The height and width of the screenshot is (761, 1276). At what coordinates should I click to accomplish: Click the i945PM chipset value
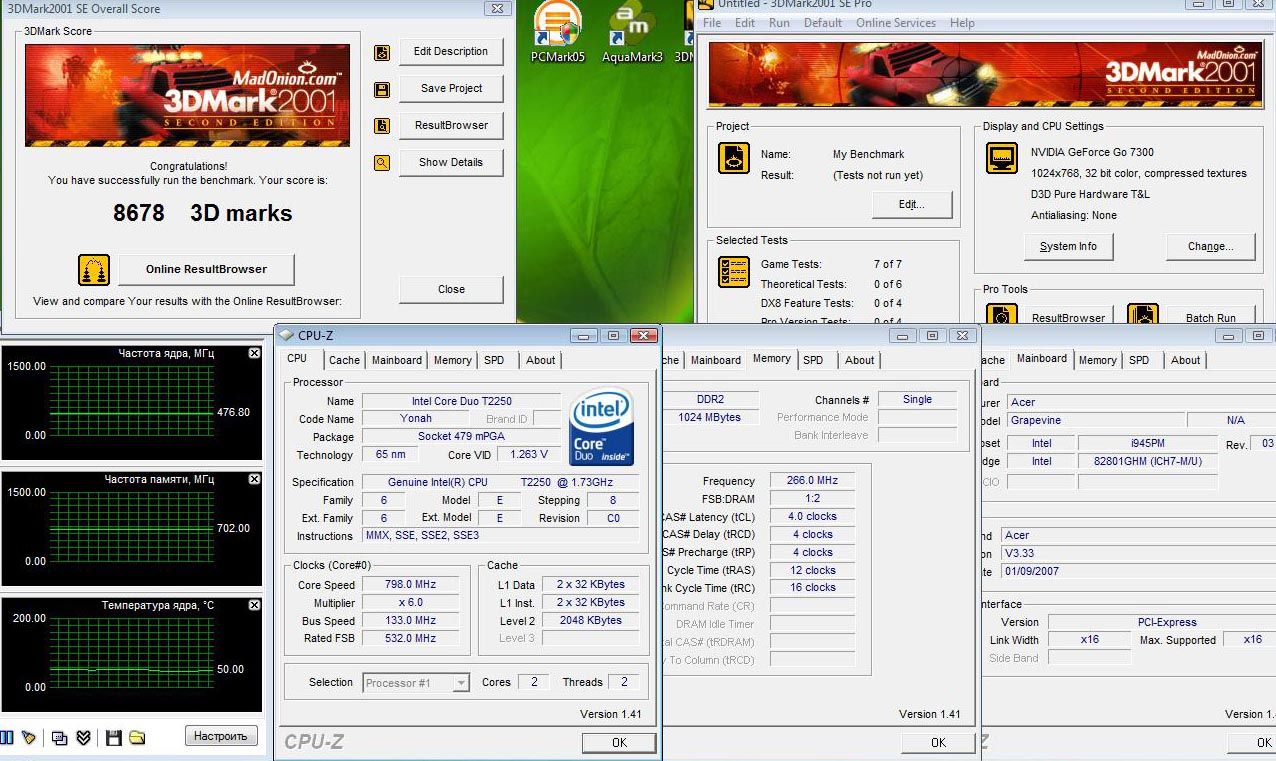pos(1147,443)
